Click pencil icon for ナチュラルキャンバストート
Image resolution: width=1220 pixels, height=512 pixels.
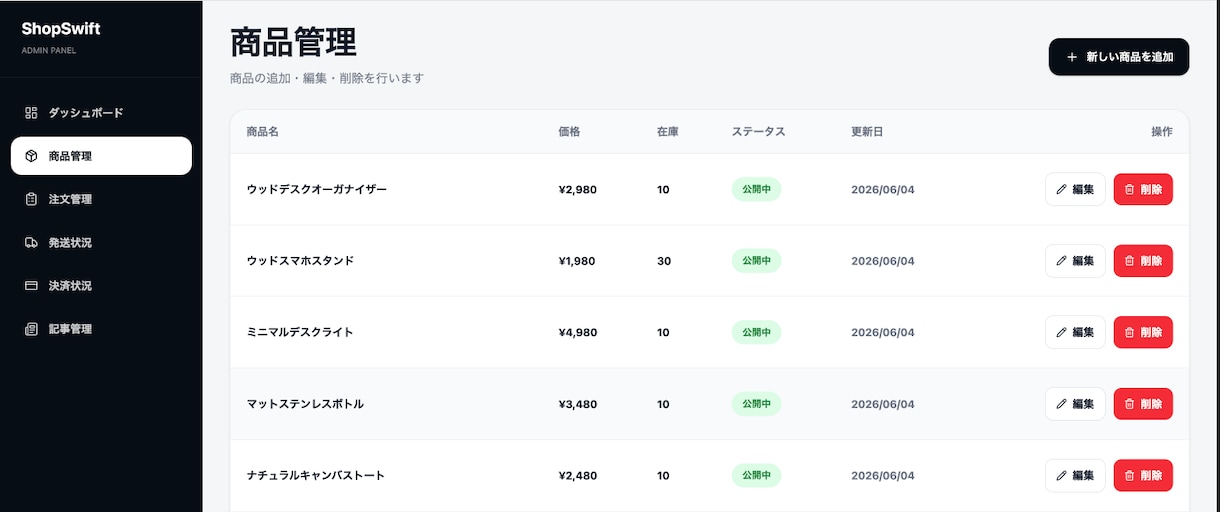1062,475
